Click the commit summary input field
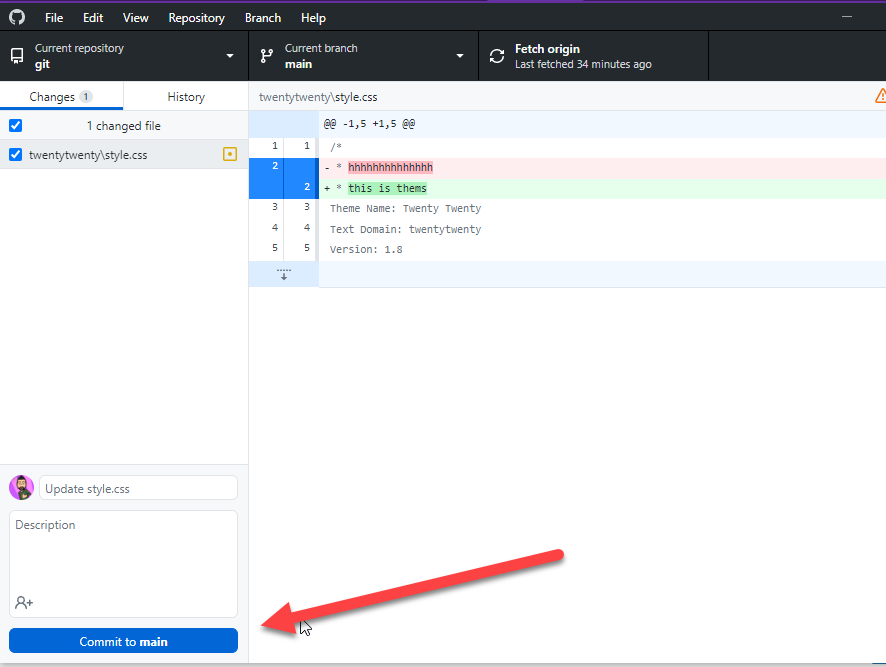 pos(138,489)
